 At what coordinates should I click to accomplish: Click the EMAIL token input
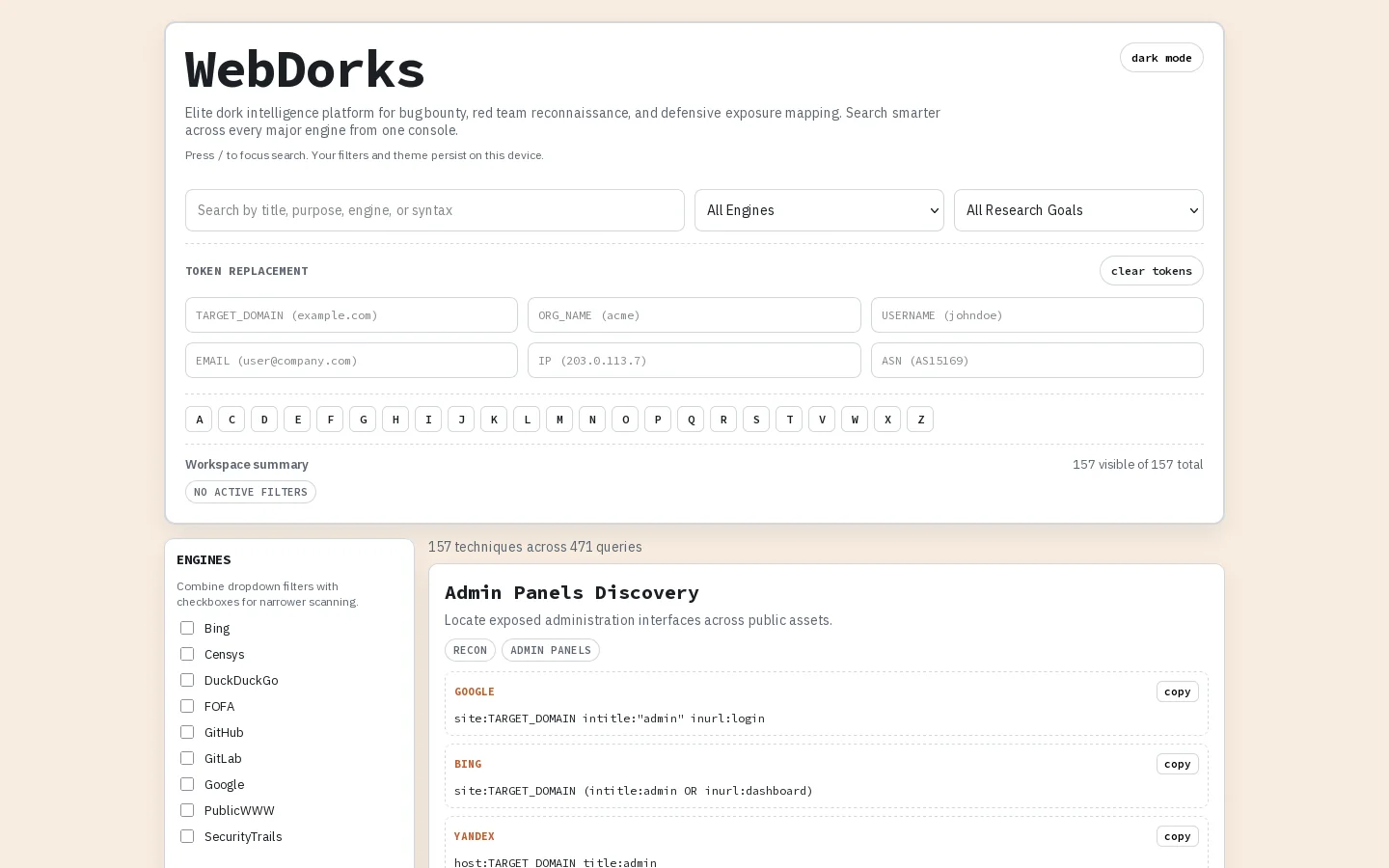click(351, 361)
